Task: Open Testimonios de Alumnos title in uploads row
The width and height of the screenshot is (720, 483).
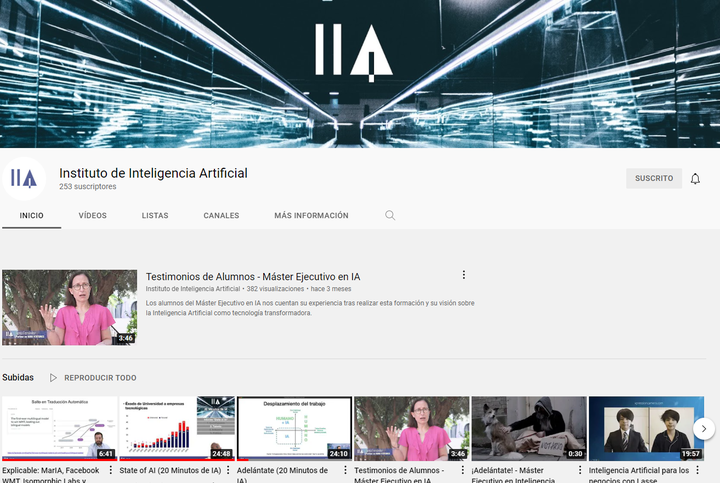Action: (400, 475)
